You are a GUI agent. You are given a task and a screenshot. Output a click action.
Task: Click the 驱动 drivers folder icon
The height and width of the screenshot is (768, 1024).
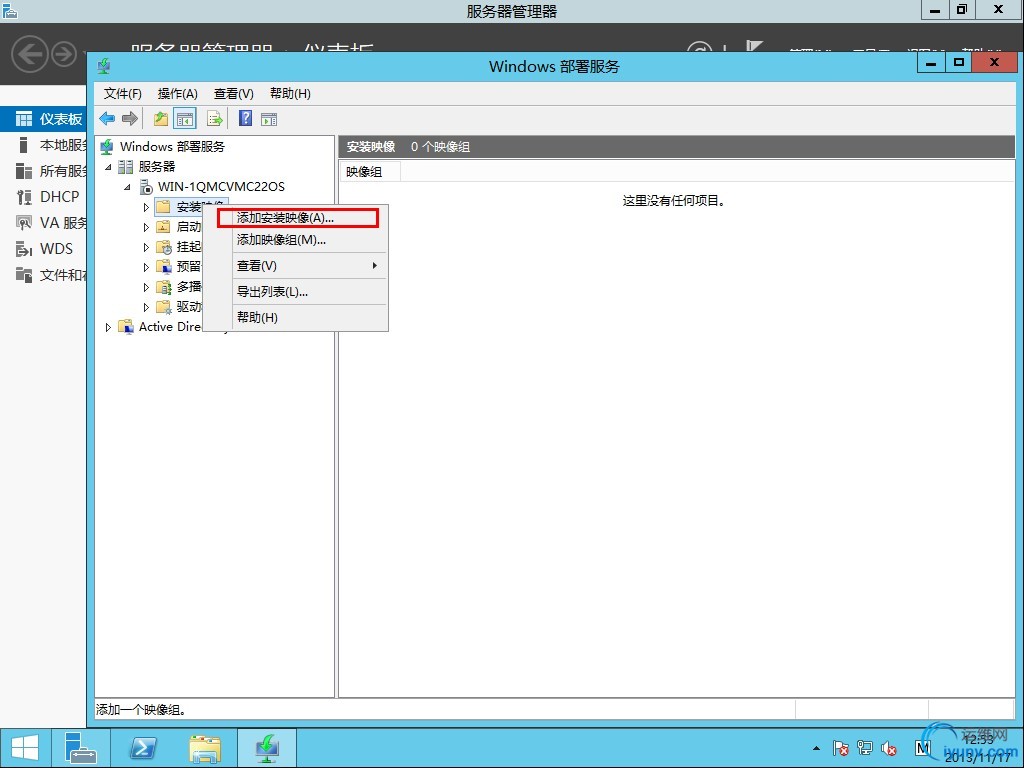click(x=164, y=307)
